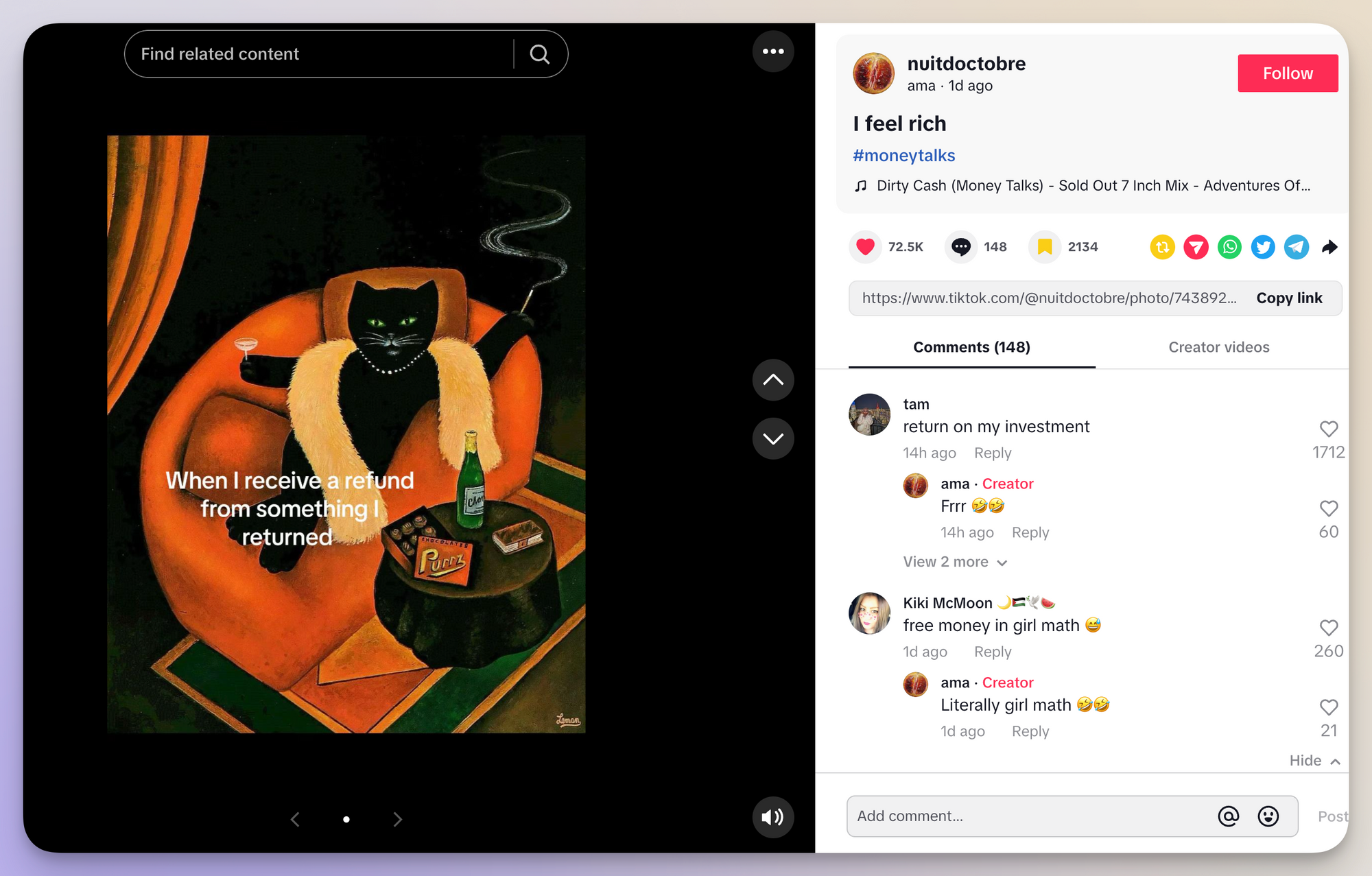
Task: Switch to Creator videos tab
Action: click(1218, 347)
